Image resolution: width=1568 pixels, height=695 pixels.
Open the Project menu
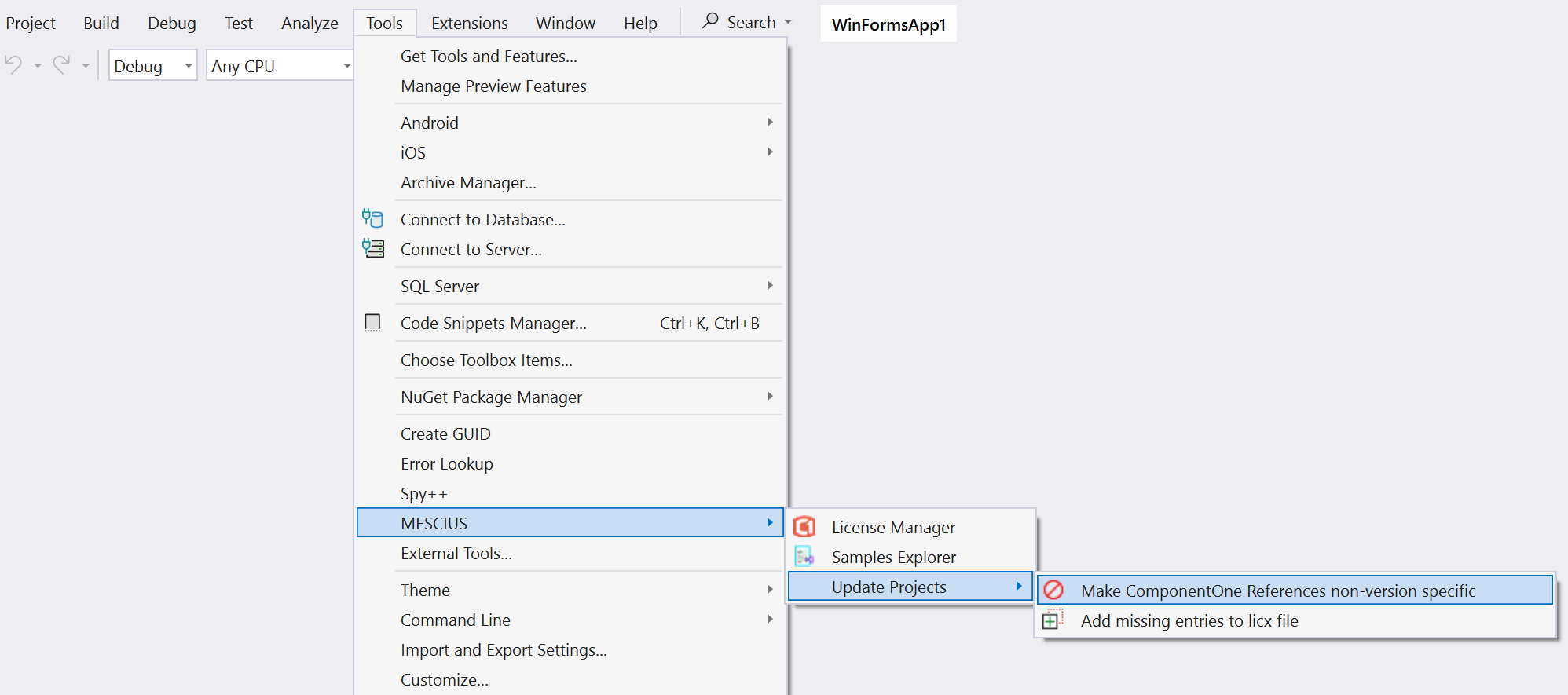(31, 23)
